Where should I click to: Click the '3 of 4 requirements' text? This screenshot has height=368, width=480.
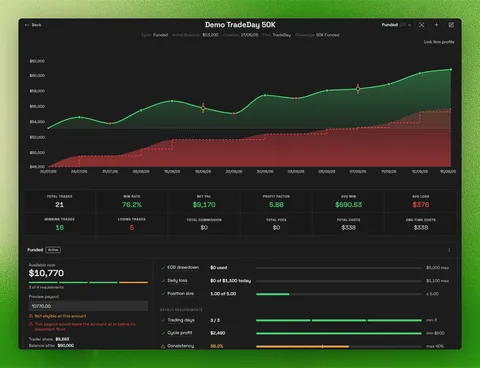(46, 287)
